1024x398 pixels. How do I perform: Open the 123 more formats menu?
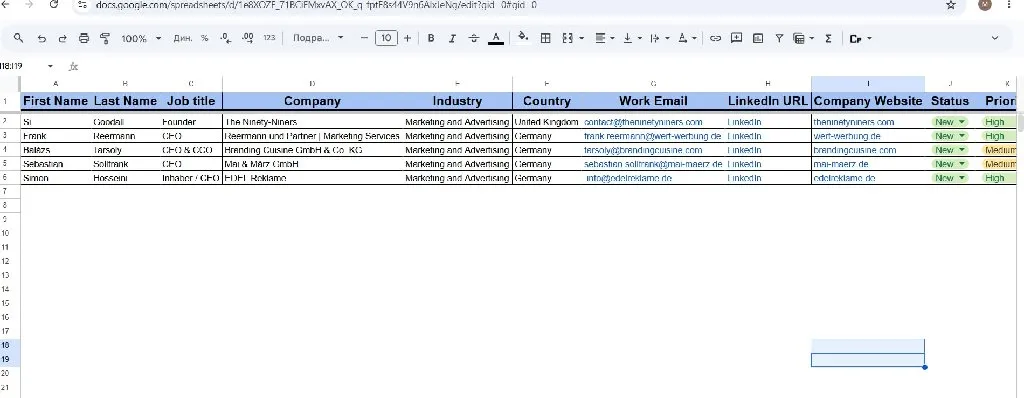(x=269, y=39)
